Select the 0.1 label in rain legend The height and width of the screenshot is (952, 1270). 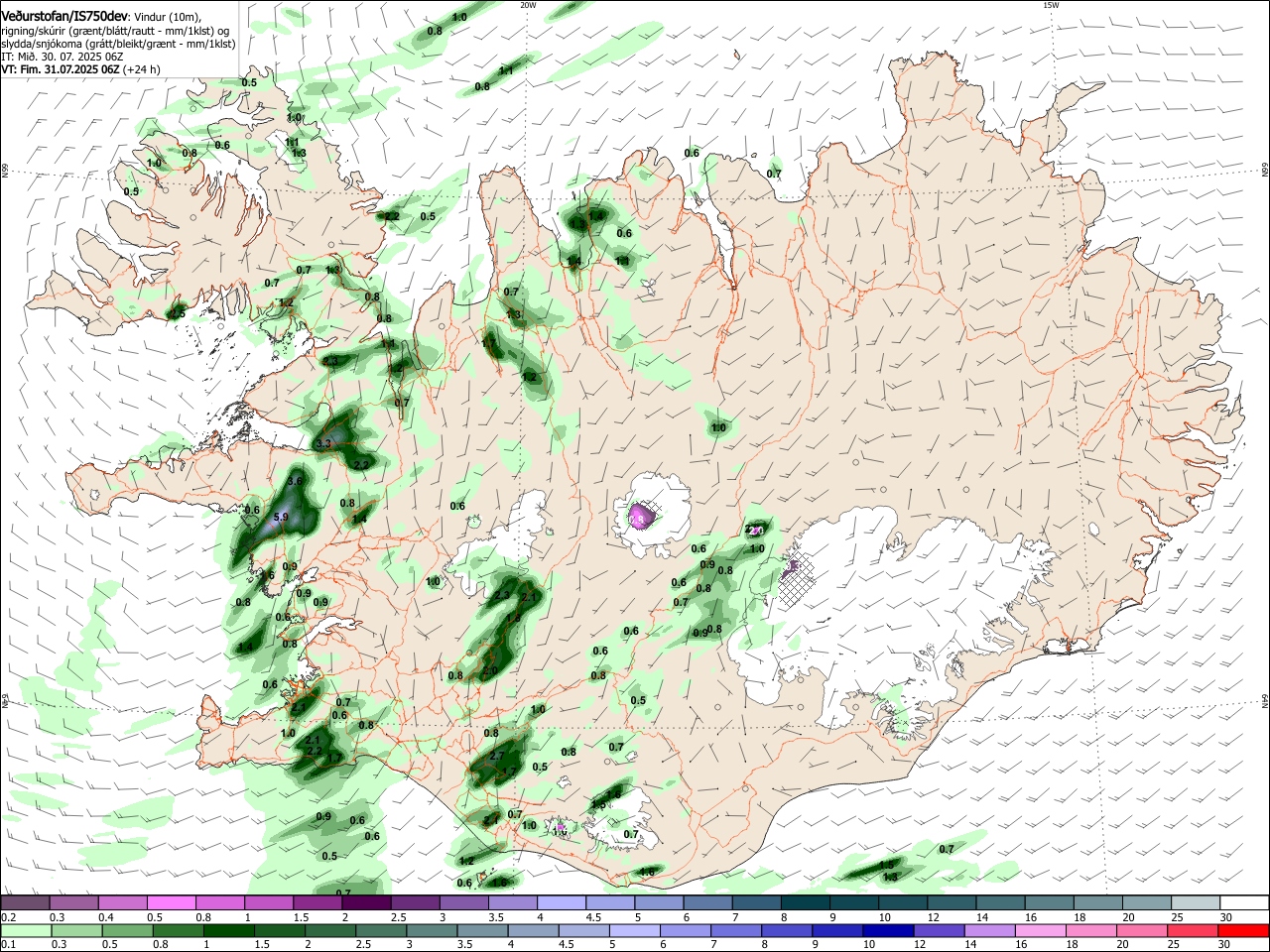tap(9, 945)
